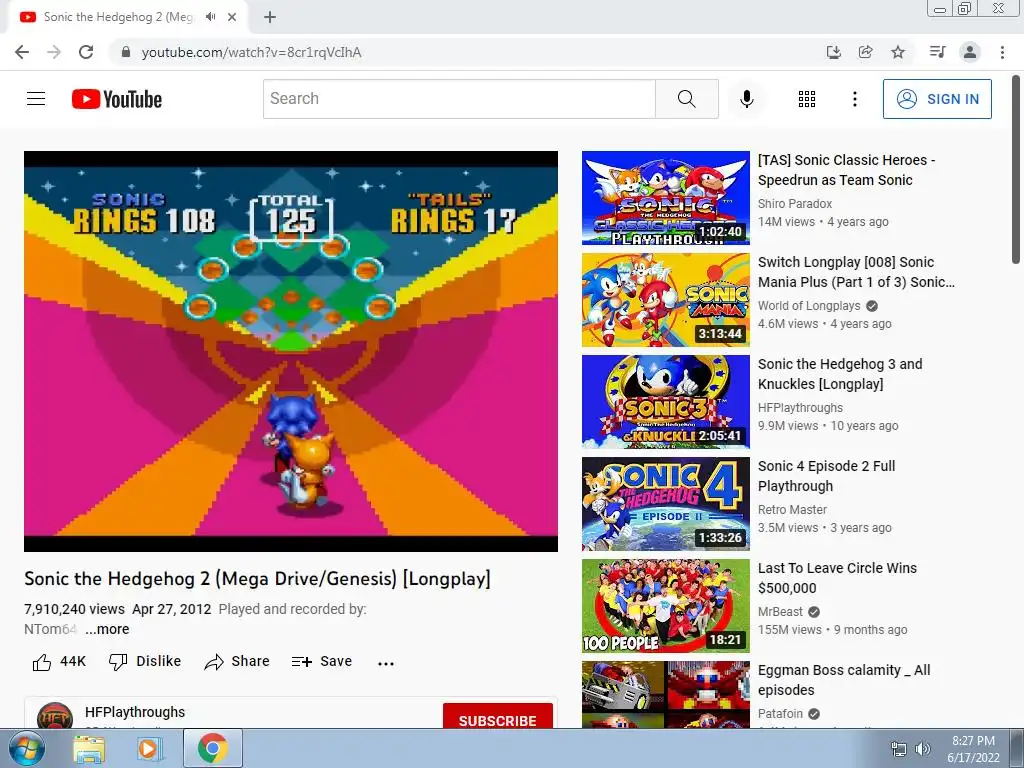
Task: Open the YouTube apps grid icon
Action: pos(807,99)
